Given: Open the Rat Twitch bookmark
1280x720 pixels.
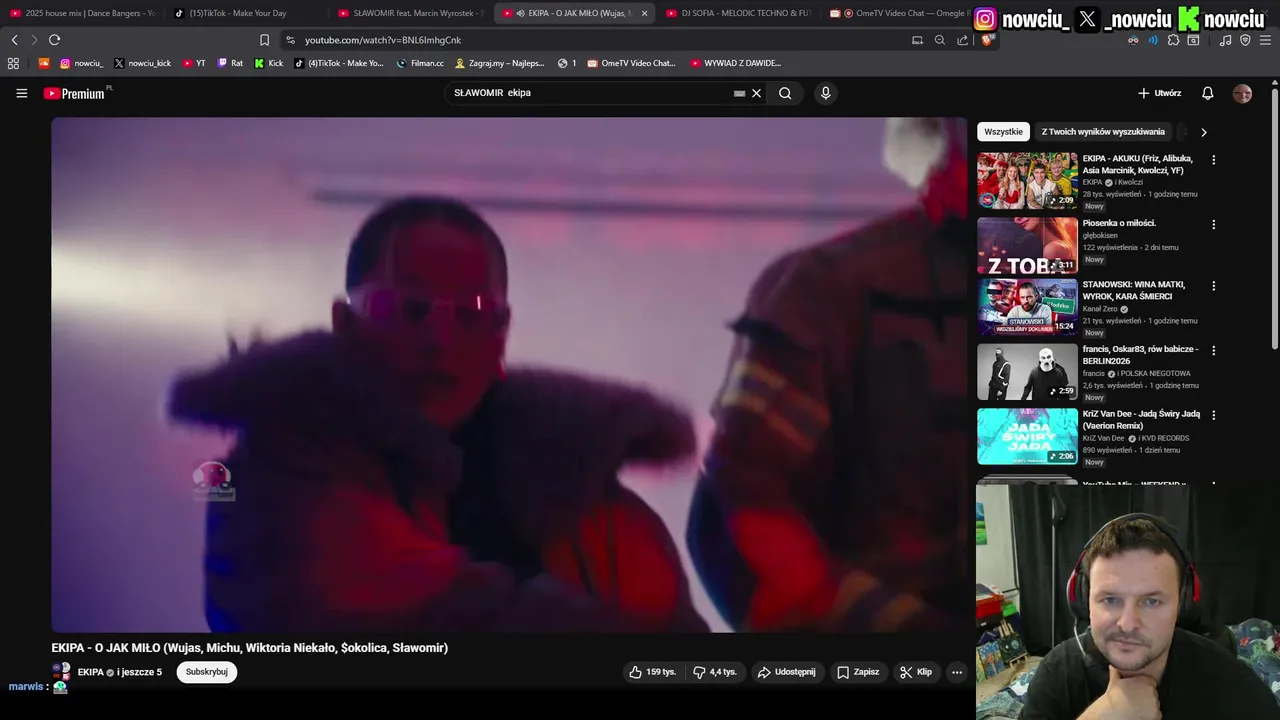Looking at the screenshot, I should click(x=230, y=63).
